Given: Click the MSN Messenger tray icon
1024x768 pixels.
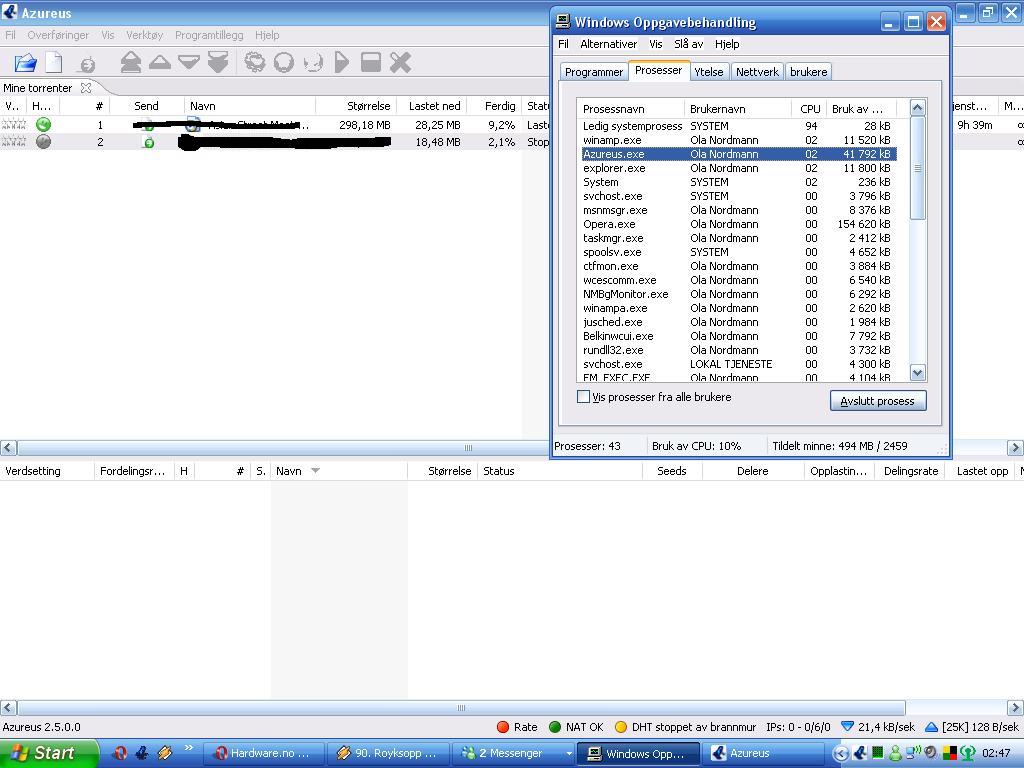Looking at the screenshot, I should (x=895, y=754).
